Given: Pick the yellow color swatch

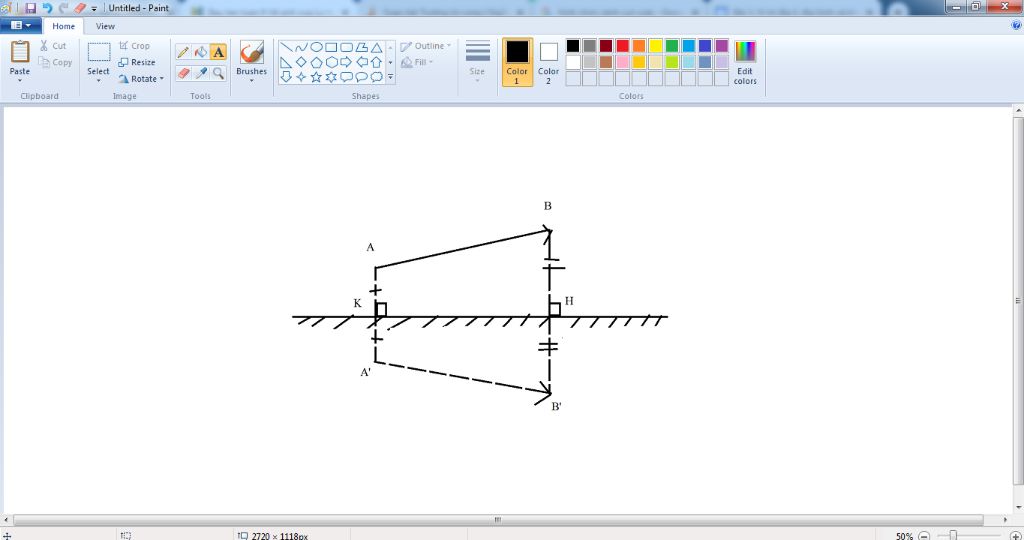Looking at the screenshot, I should 655,46.
